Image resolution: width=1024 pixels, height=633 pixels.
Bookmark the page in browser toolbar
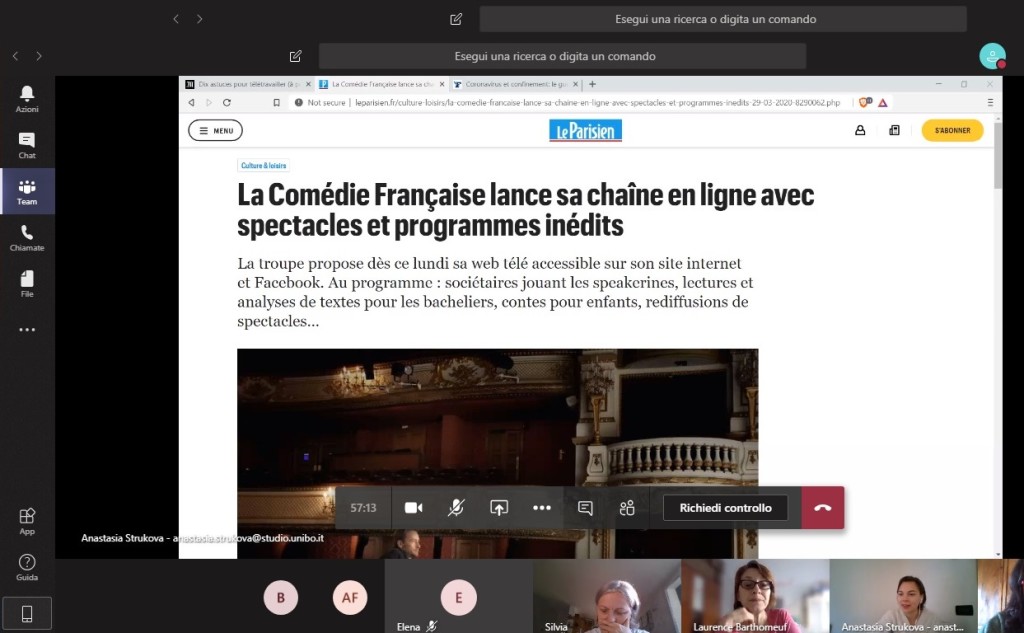(276, 103)
